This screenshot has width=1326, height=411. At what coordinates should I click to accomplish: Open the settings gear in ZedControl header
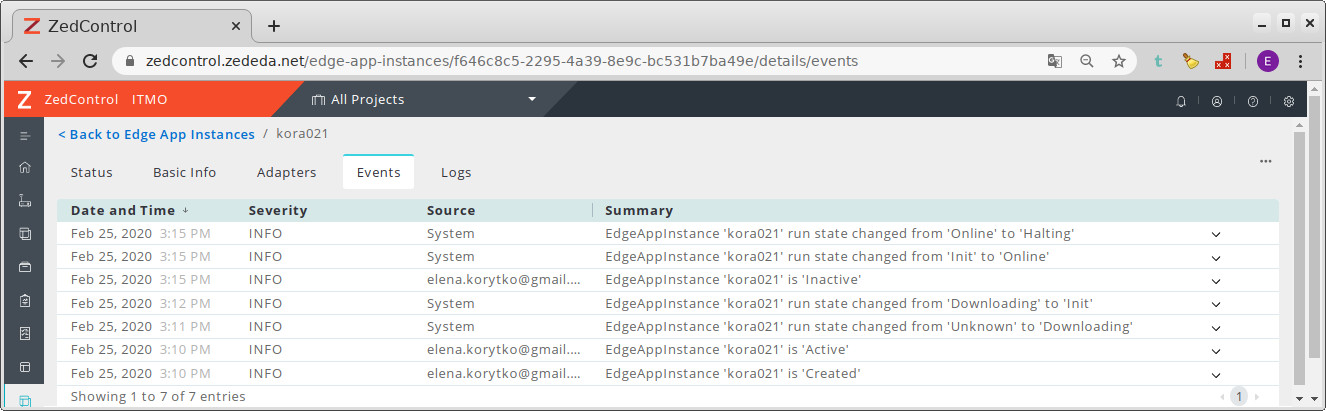tap(1288, 101)
